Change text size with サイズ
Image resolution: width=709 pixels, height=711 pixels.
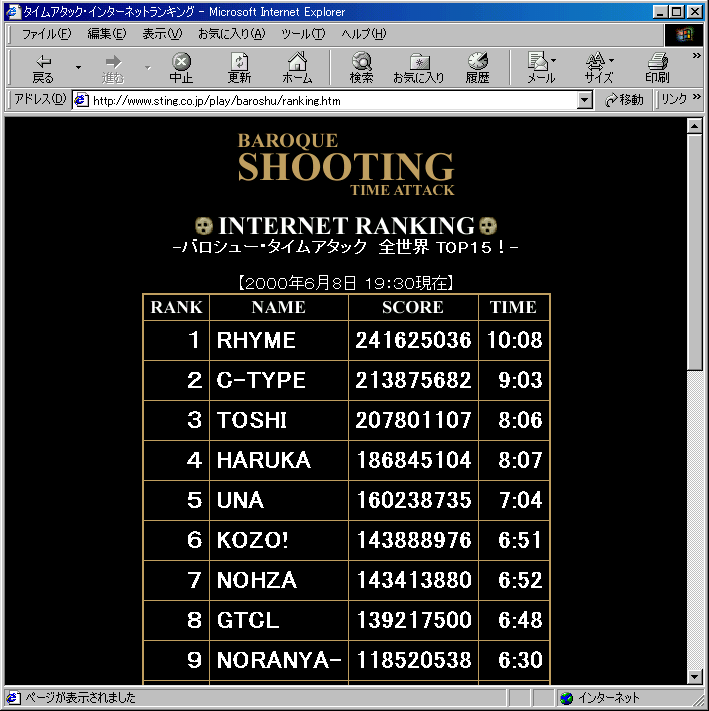click(599, 68)
